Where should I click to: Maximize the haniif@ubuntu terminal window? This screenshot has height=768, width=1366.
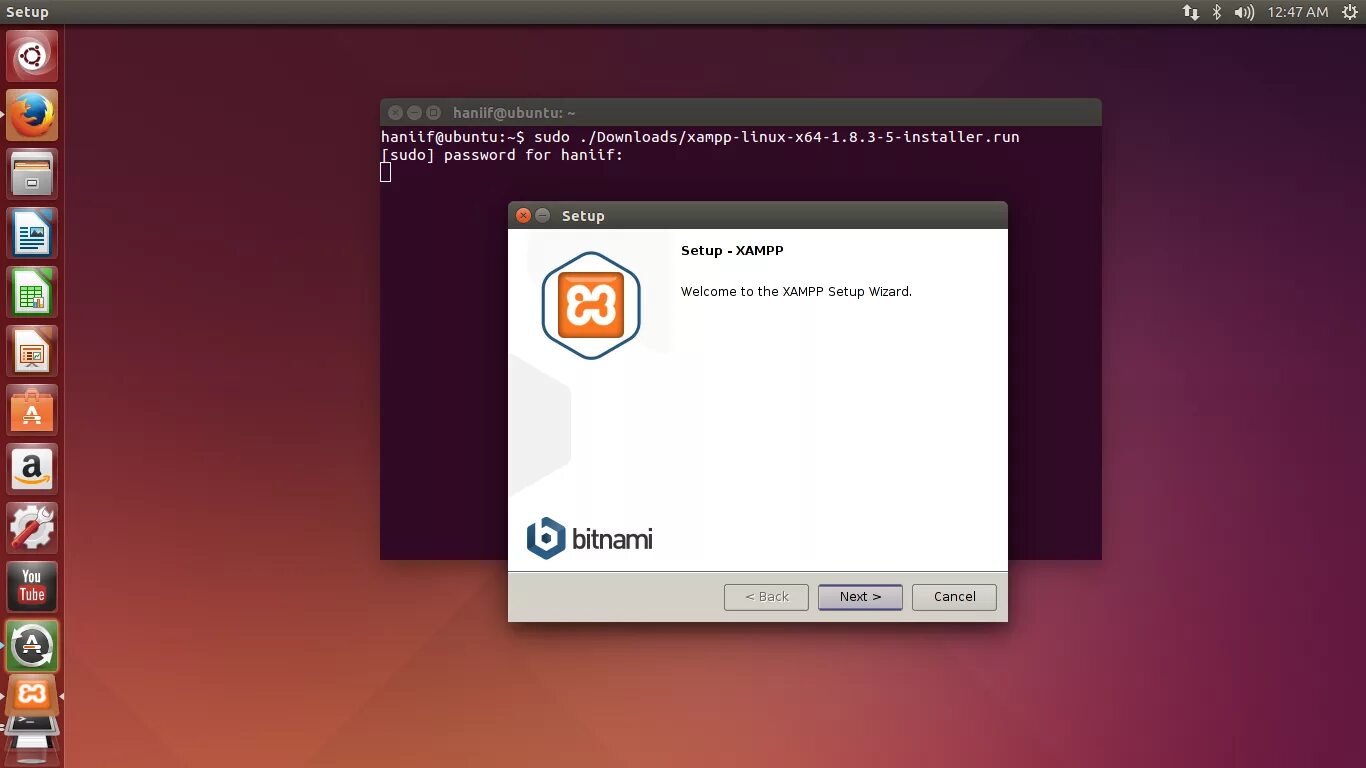point(433,113)
